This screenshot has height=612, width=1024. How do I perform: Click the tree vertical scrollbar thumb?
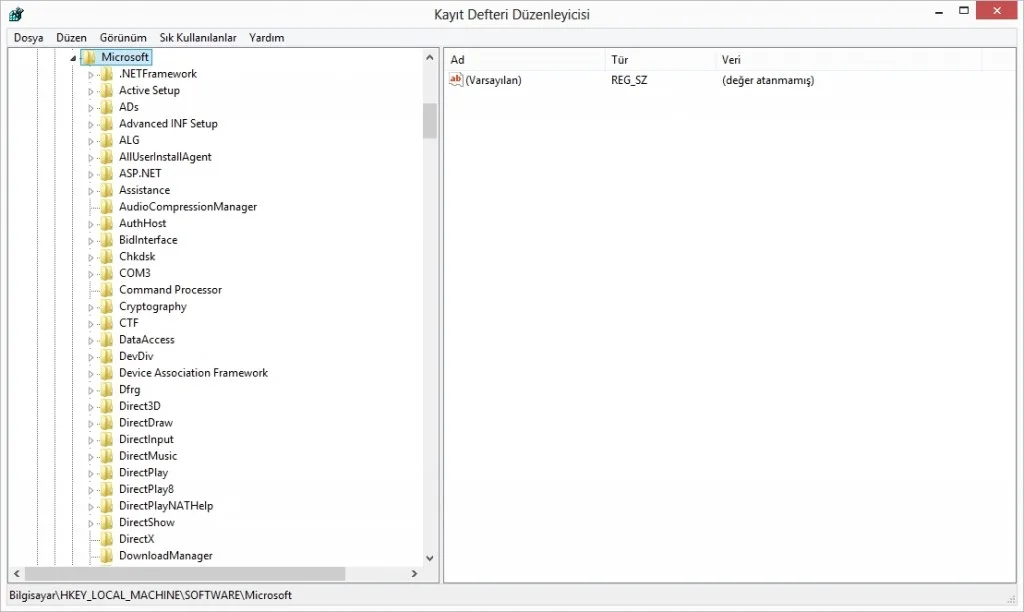(x=430, y=121)
